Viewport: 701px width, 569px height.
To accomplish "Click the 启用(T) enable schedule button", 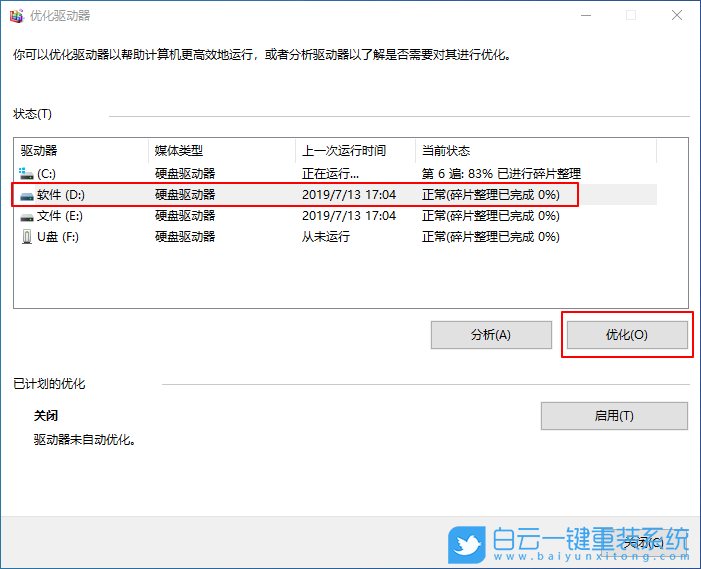I will [x=614, y=416].
